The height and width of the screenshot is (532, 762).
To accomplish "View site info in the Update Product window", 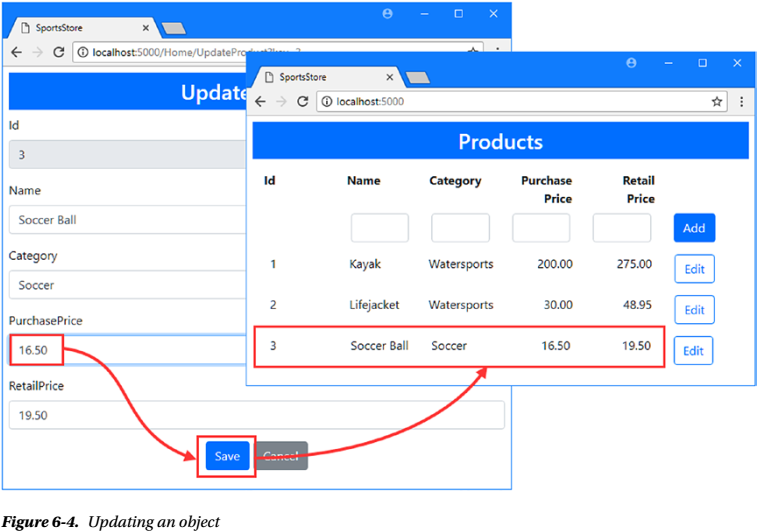I will 83,52.
